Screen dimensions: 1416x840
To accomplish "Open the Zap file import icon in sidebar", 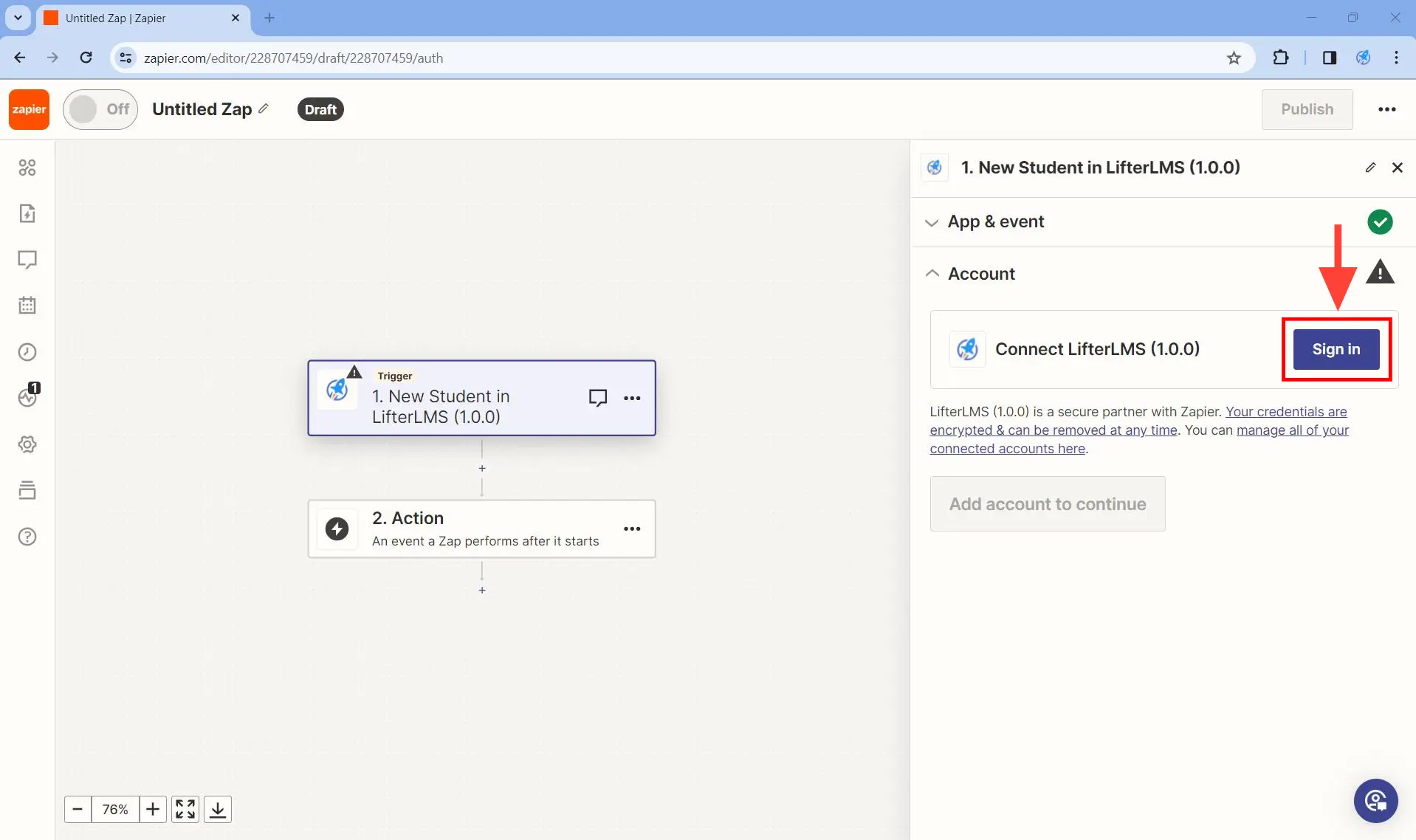I will click(27, 213).
